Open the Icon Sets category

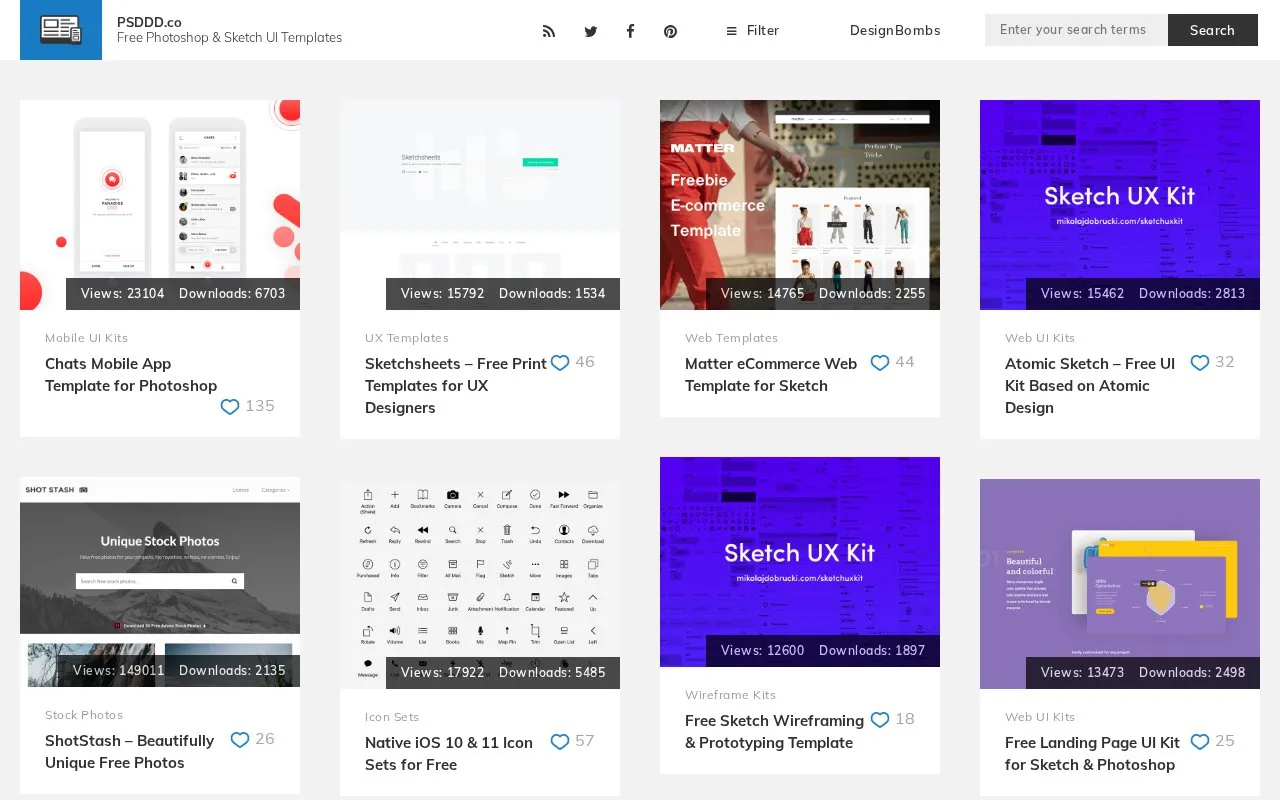[392, 717]
